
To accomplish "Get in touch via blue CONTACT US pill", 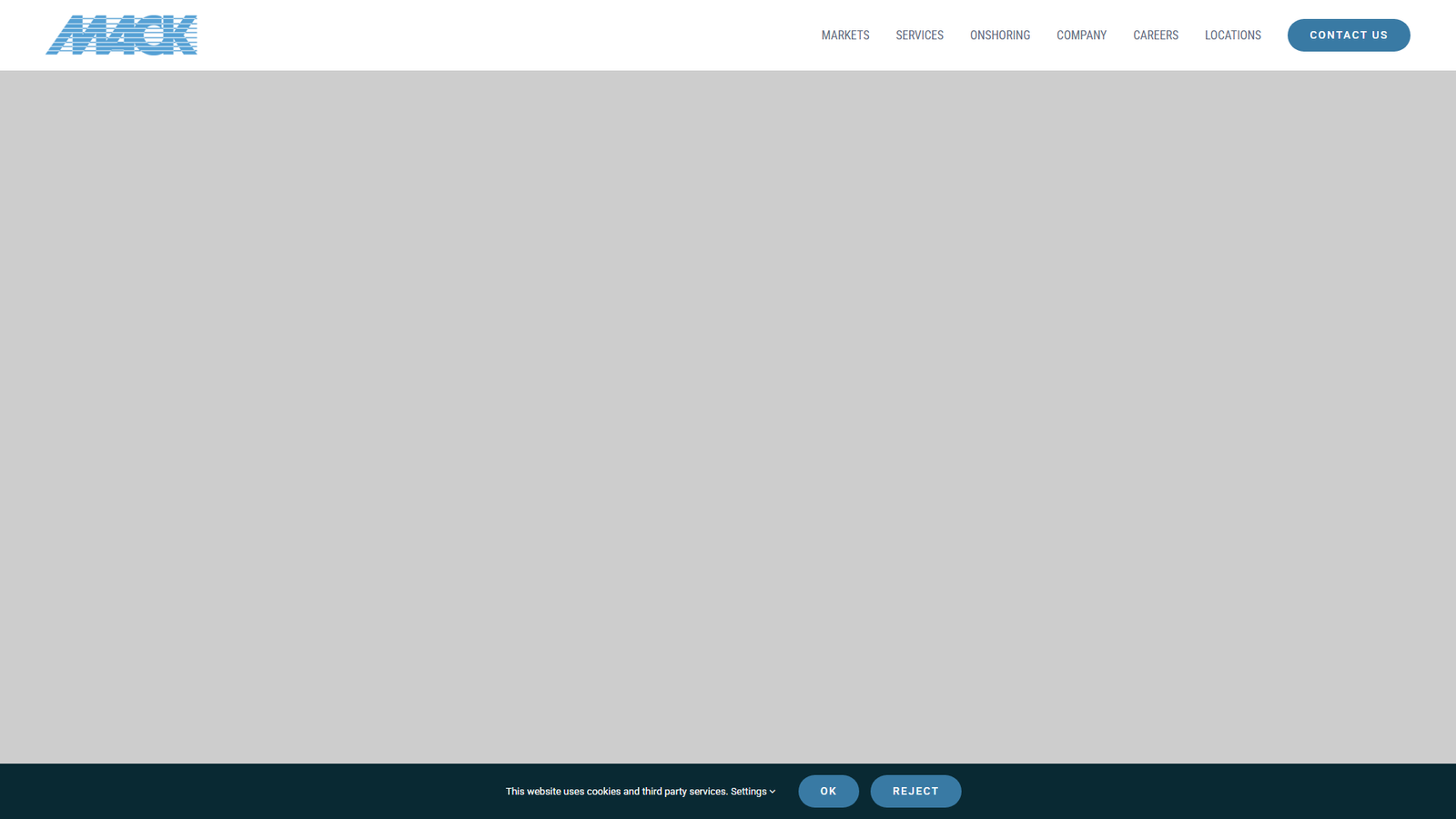I will tap(1348, 35).
